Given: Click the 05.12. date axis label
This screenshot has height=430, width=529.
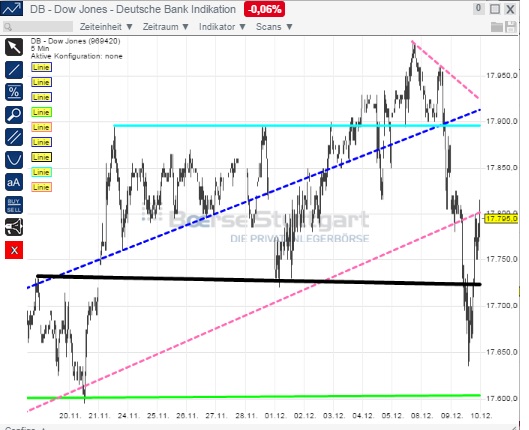Looking at the screenshot, I should pos(393,415).
